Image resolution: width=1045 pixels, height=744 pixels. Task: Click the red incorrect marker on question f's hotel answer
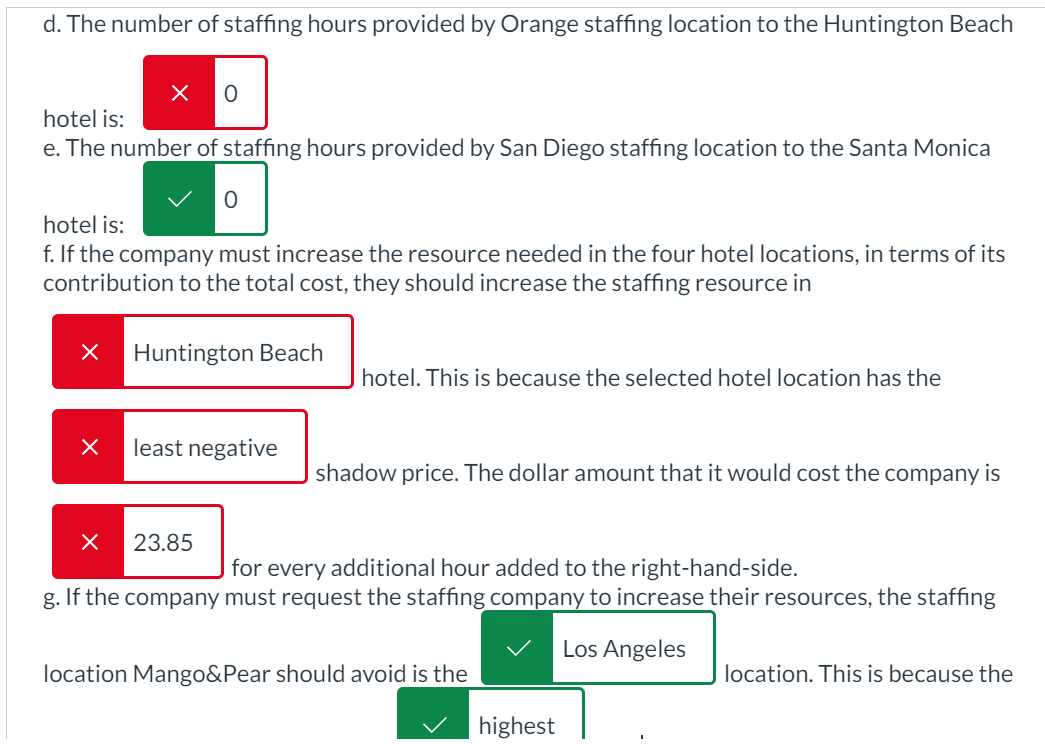point(88,351)
